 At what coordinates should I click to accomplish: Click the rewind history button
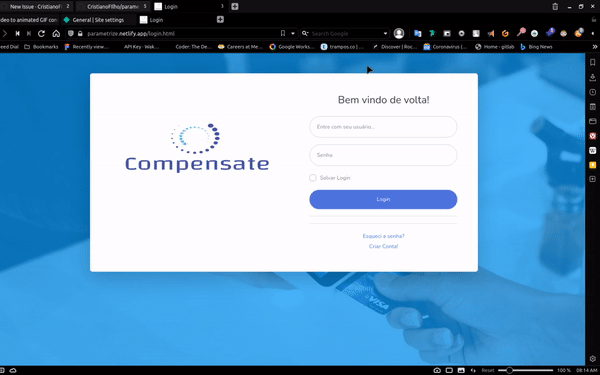tap(17, 34)
